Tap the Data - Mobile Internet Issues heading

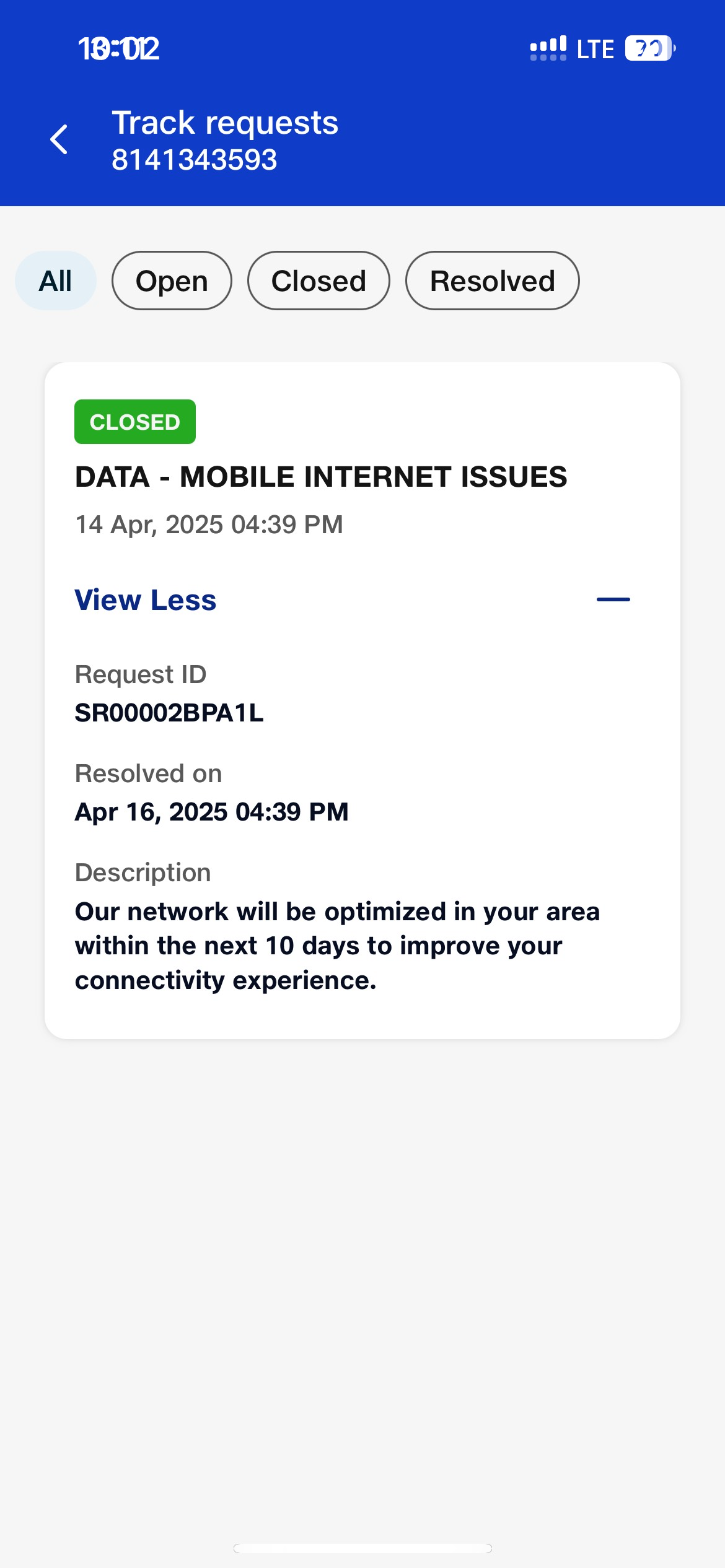point(321,477)
